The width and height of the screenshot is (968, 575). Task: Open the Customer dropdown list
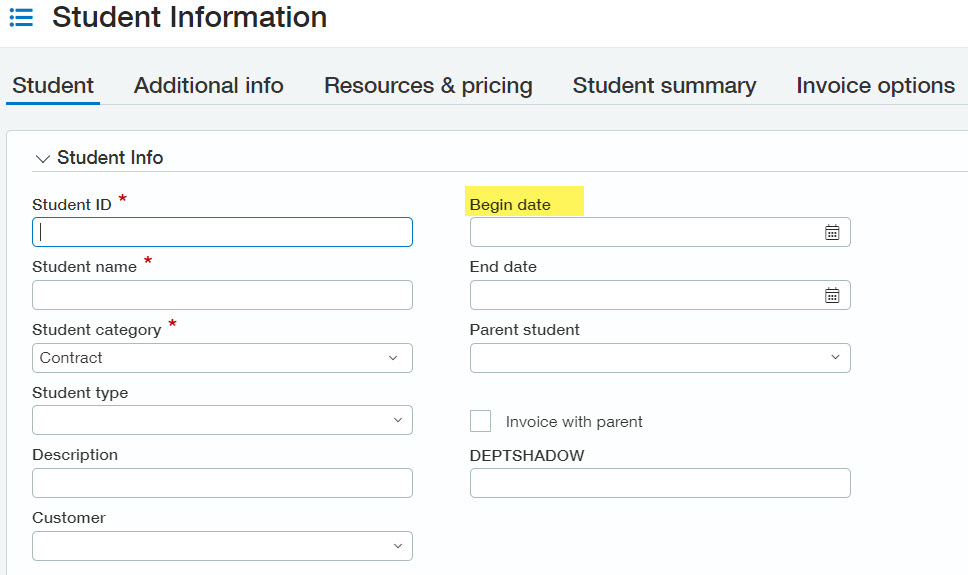(x=397, y=546)
